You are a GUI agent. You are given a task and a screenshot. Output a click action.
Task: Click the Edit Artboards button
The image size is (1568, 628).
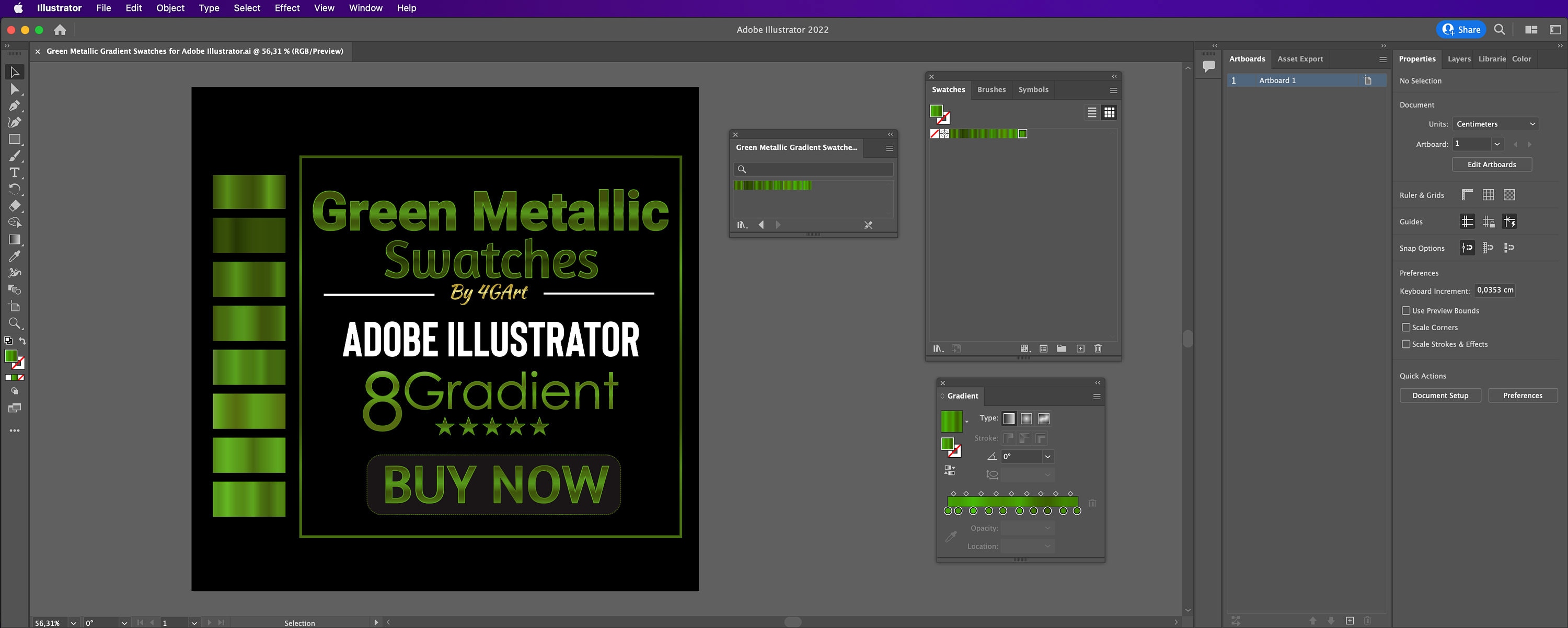(1492, 164)
